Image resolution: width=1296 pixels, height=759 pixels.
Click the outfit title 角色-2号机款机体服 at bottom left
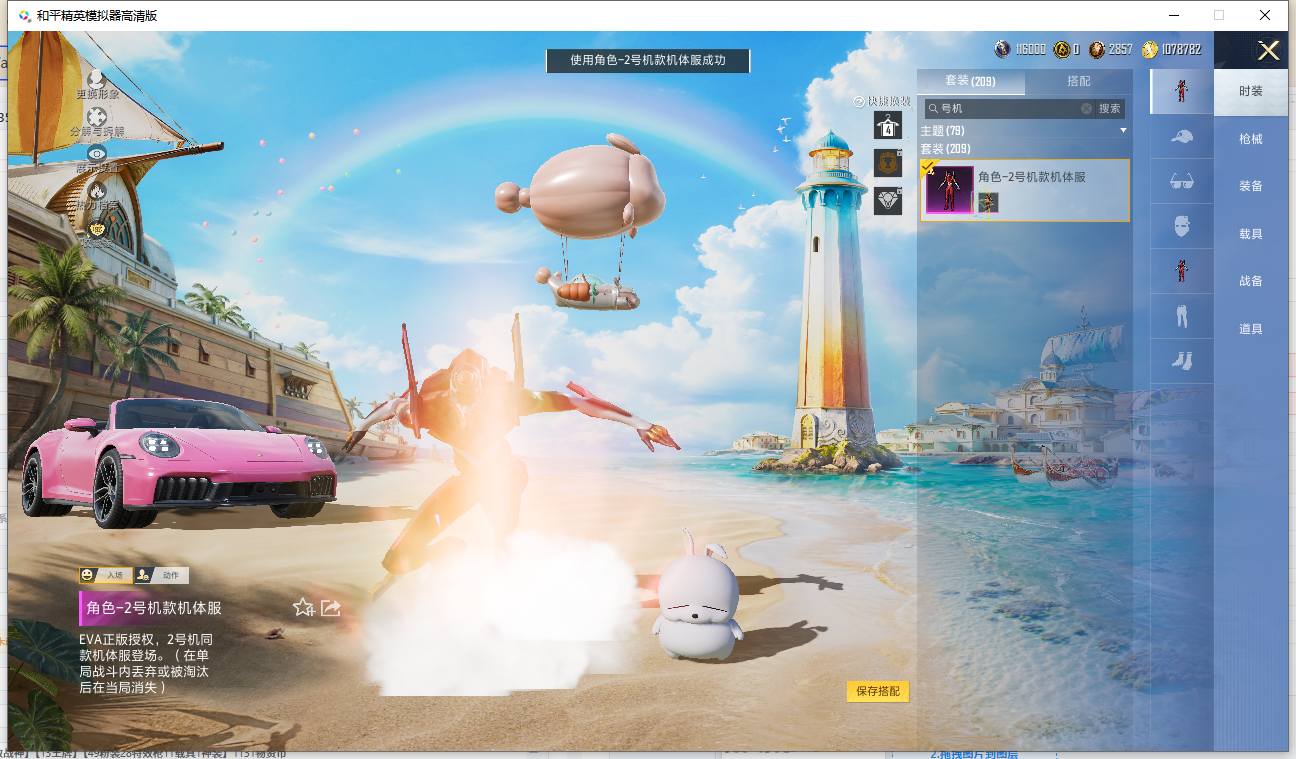(x=154, y=608)
